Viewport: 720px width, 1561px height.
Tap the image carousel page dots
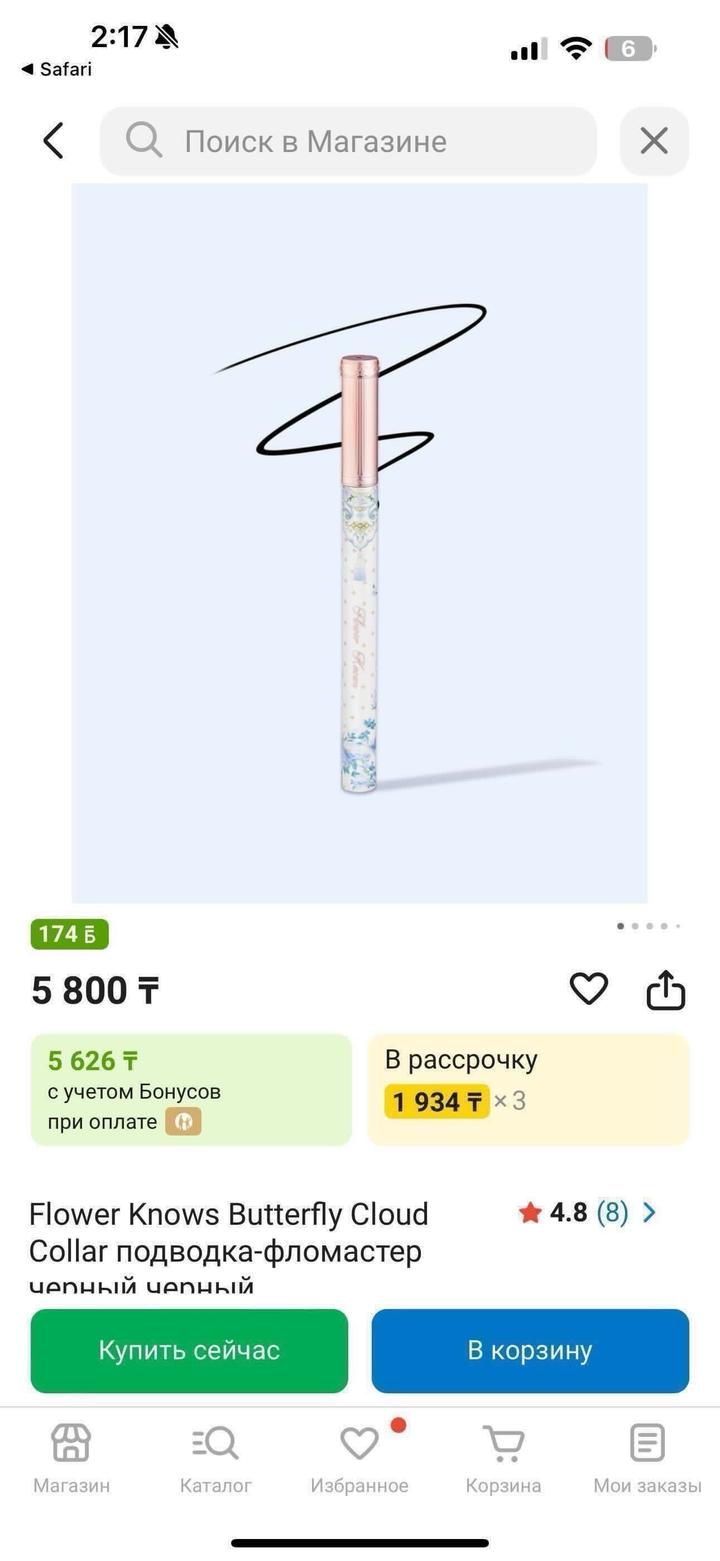649,926
